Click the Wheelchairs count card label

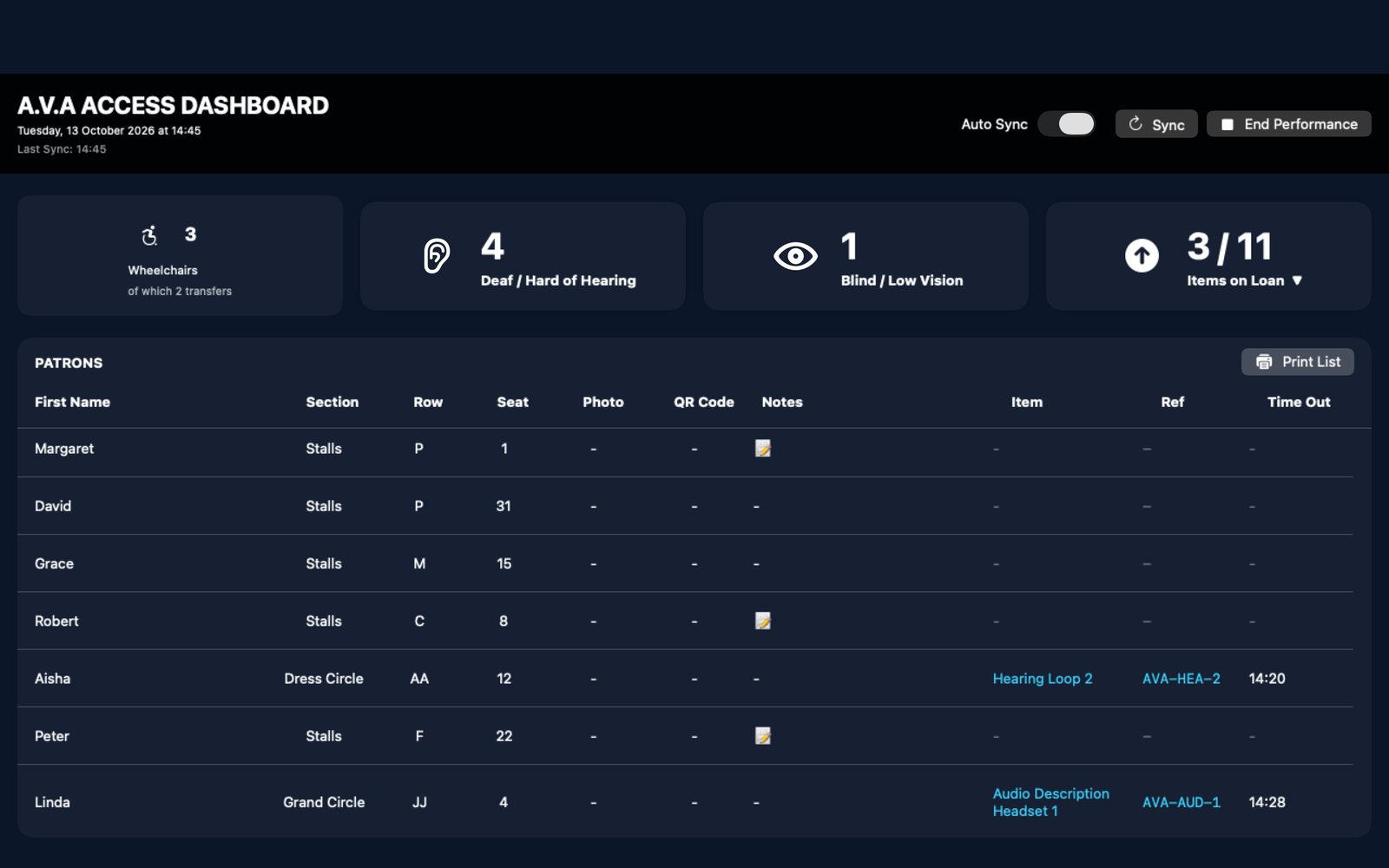(162, 270)
